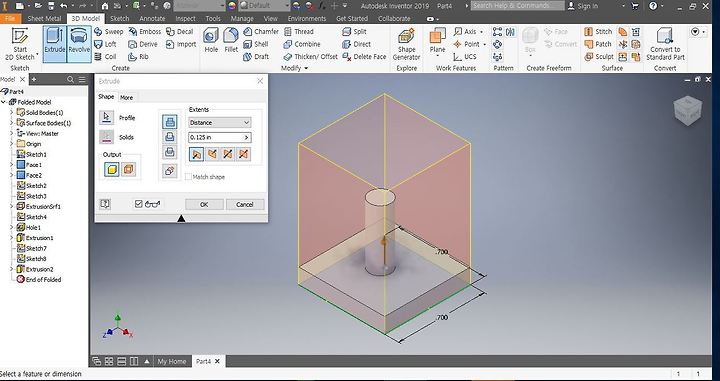
Task: Open the Manage ribbon tab
Action: (x=242, y=18)
